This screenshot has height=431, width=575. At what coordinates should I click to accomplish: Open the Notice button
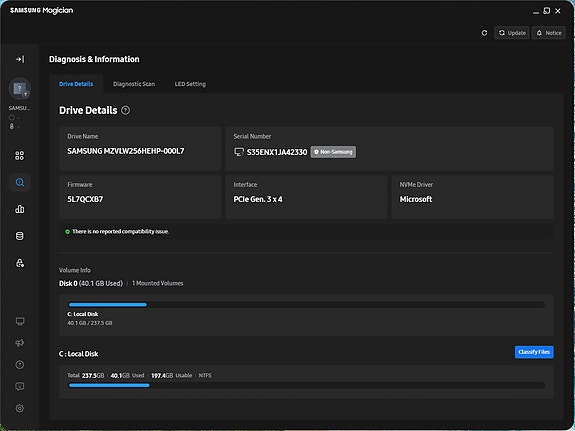pos(549,33)
